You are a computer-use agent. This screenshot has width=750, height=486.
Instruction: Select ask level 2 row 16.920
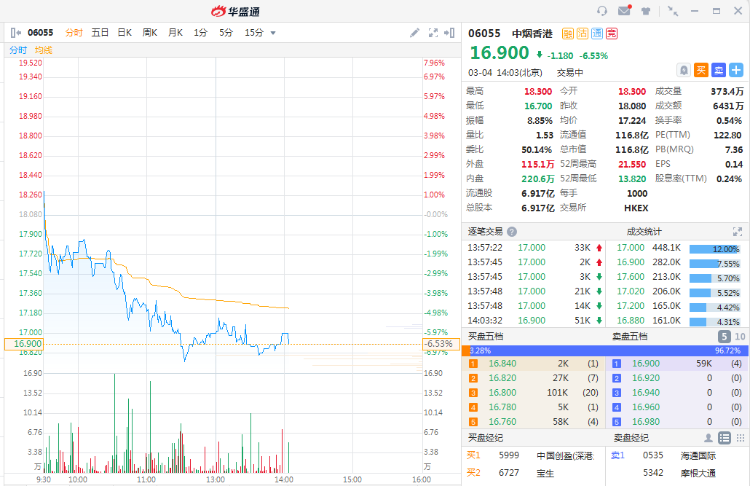[x=678, y=378]
